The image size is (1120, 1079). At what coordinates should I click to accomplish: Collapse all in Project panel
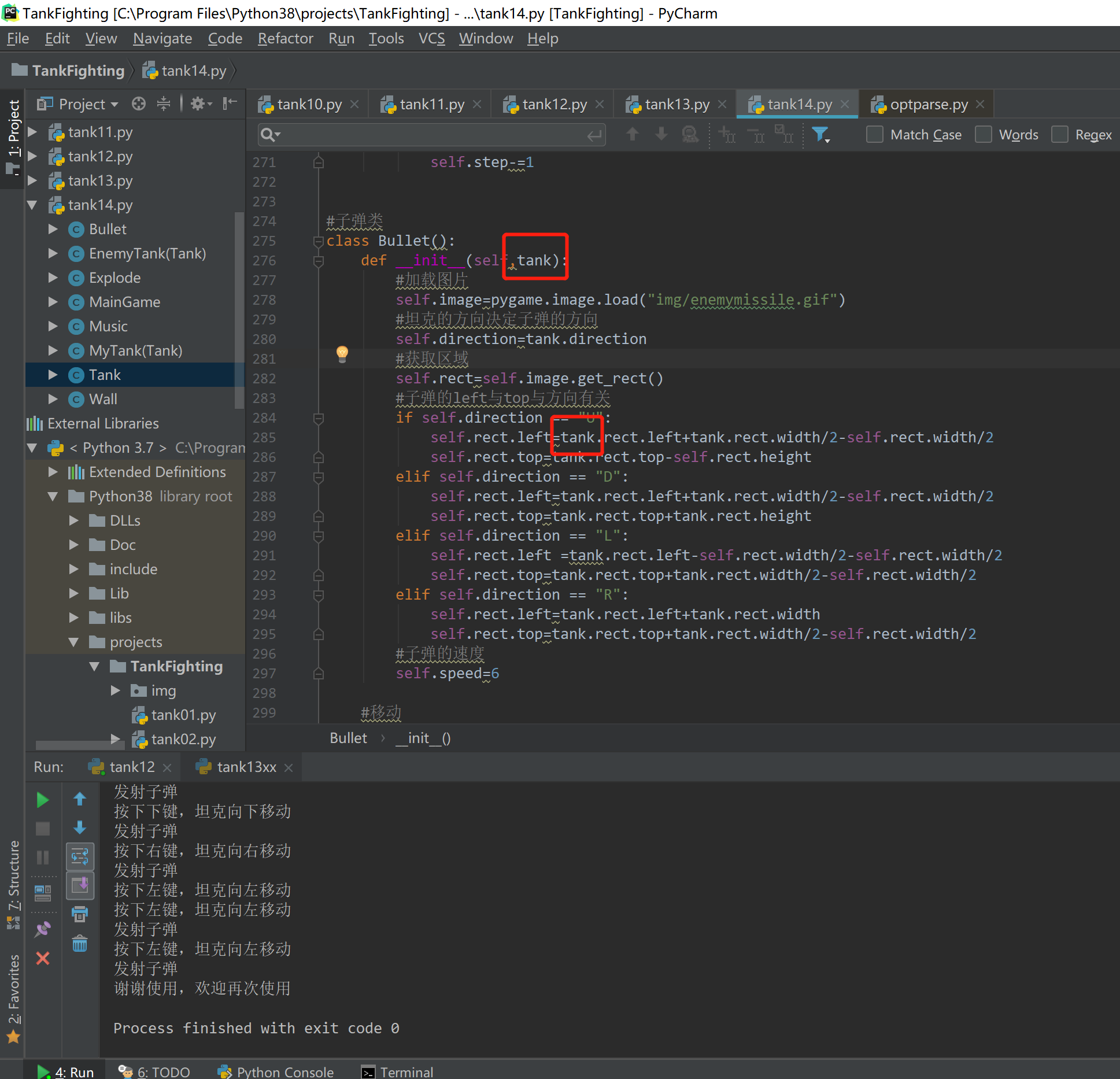164,104
